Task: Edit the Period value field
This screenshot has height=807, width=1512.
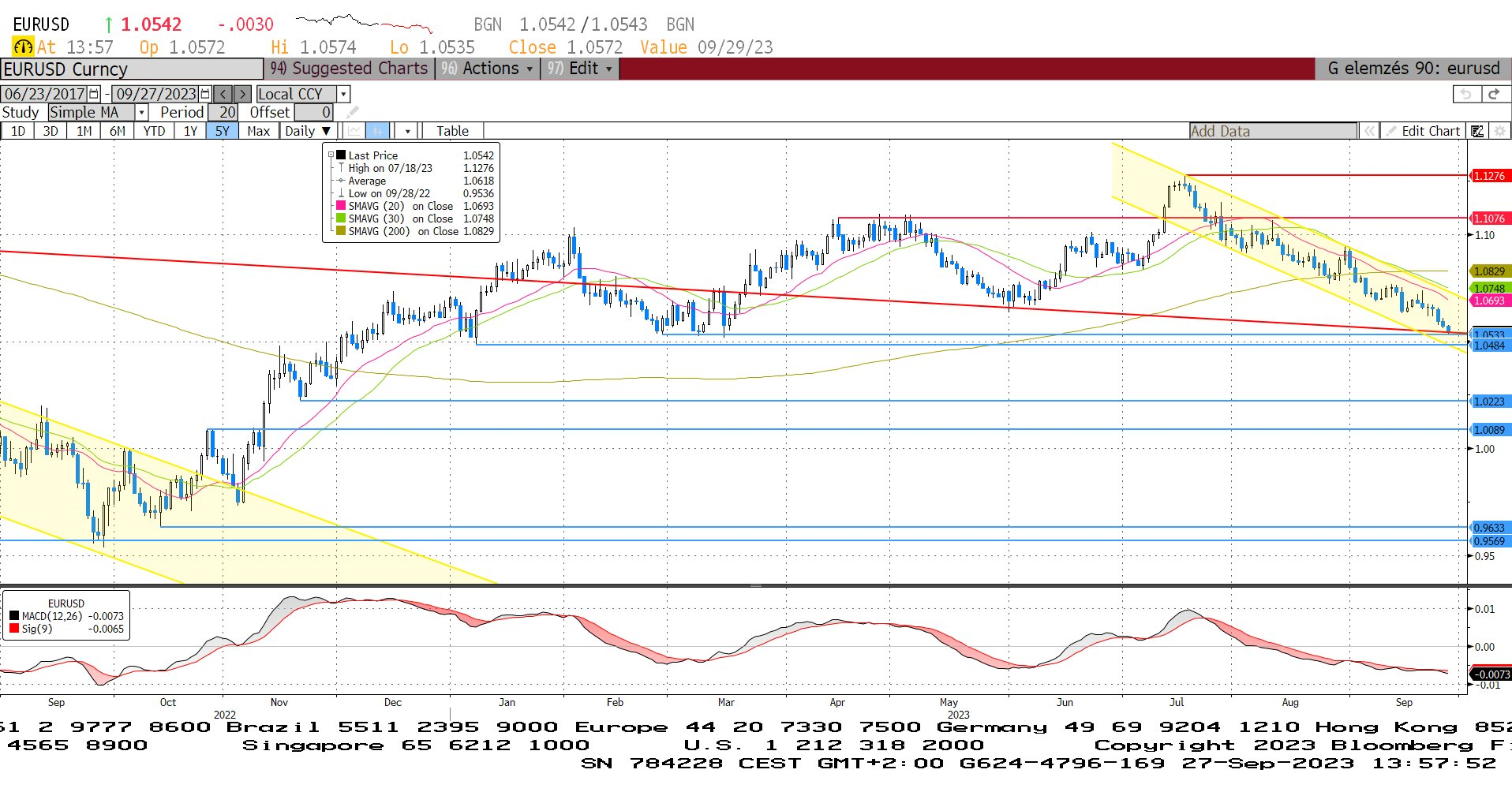Action: (x=223, y=112)
